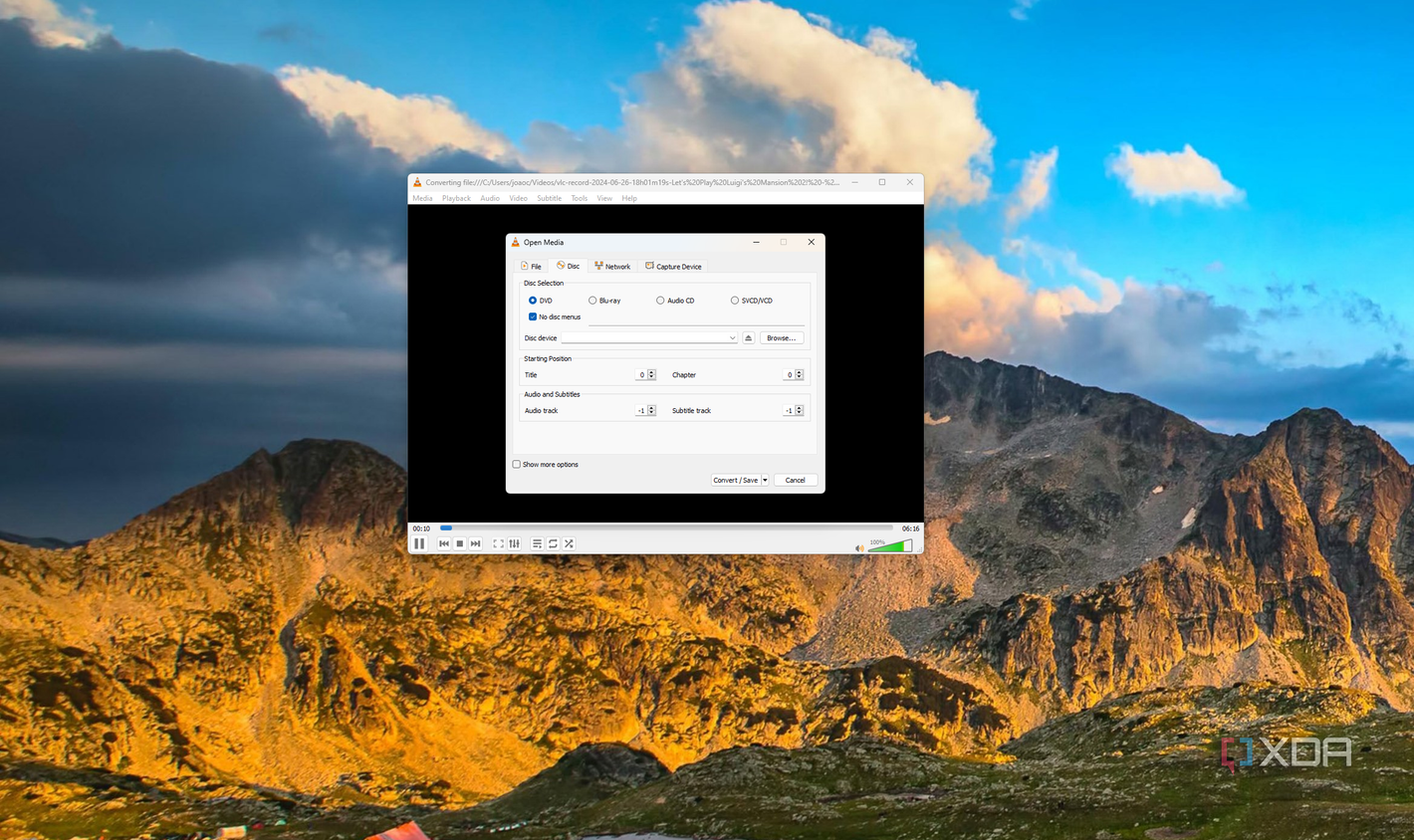The height and width of the screenshot is (840, 1414).
Task: Mute audio via speaker icon
Action: [859, 547]
